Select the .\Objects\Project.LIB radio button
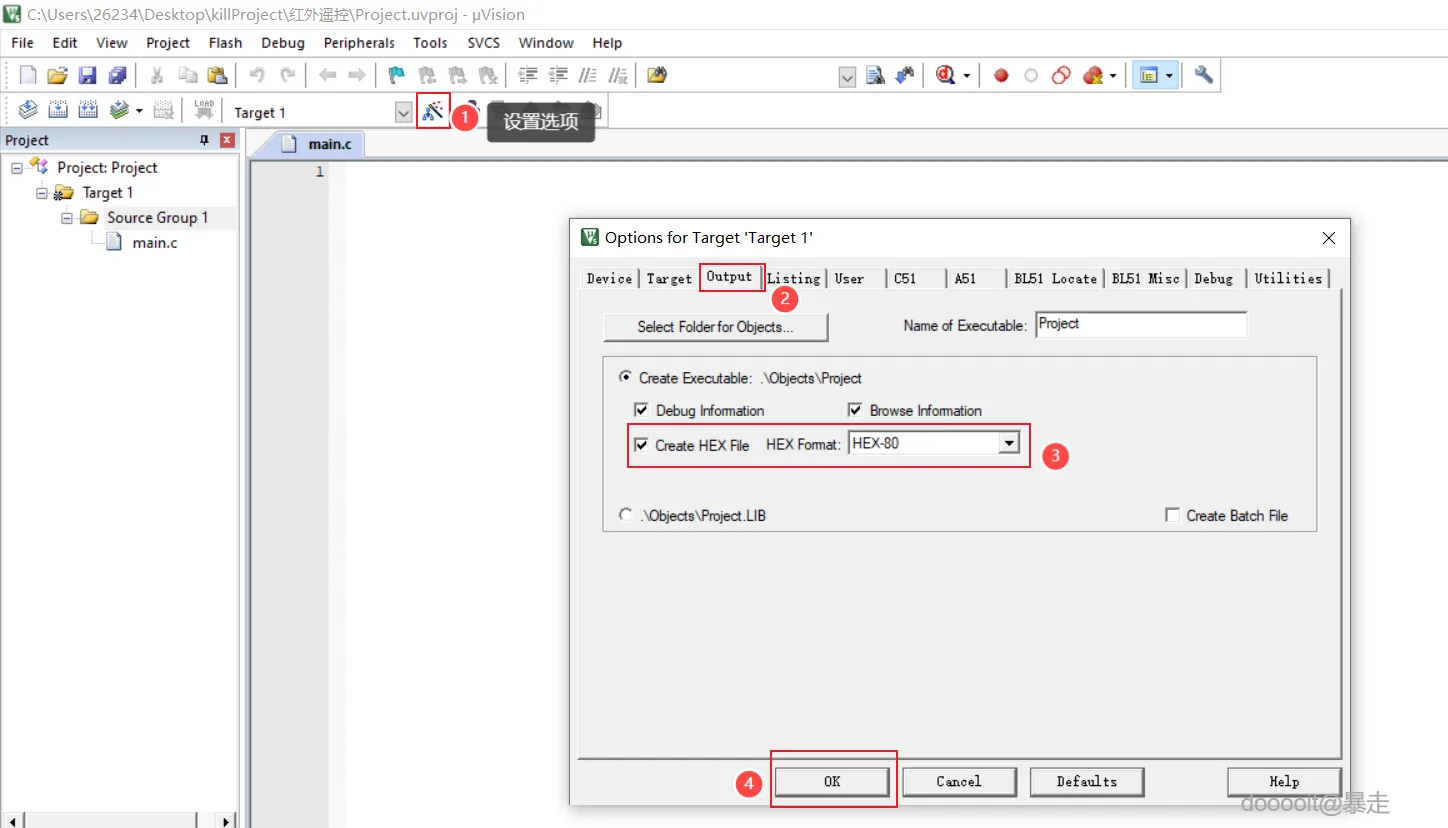 tap(626, 515)
